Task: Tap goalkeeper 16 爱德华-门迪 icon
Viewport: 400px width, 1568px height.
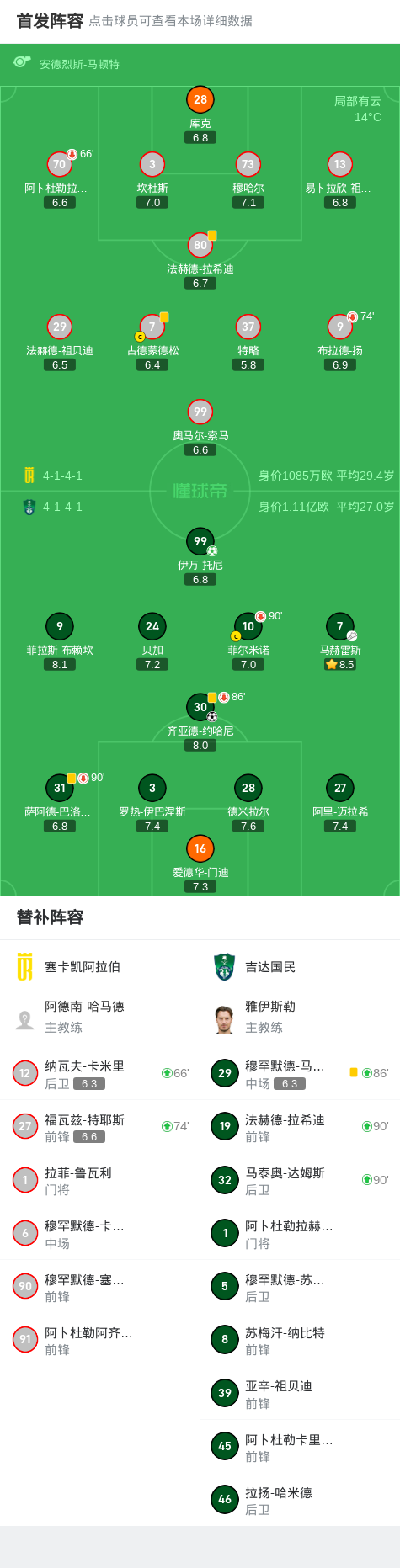Action: 200,848
